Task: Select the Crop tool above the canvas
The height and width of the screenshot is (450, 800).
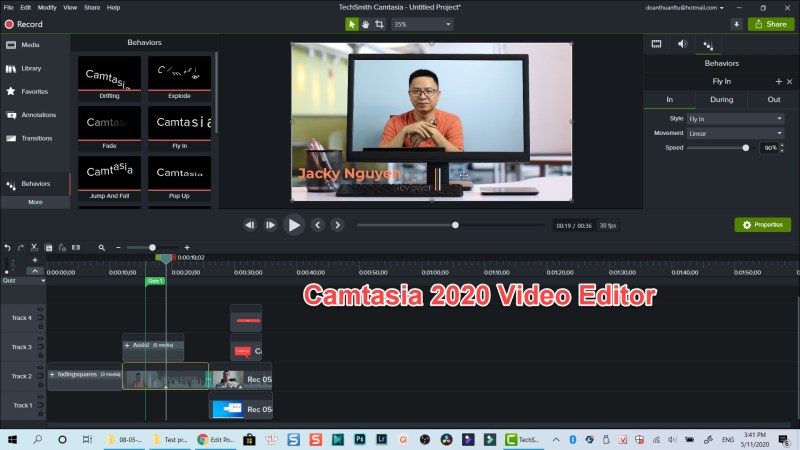Action: tap(379, 24)
